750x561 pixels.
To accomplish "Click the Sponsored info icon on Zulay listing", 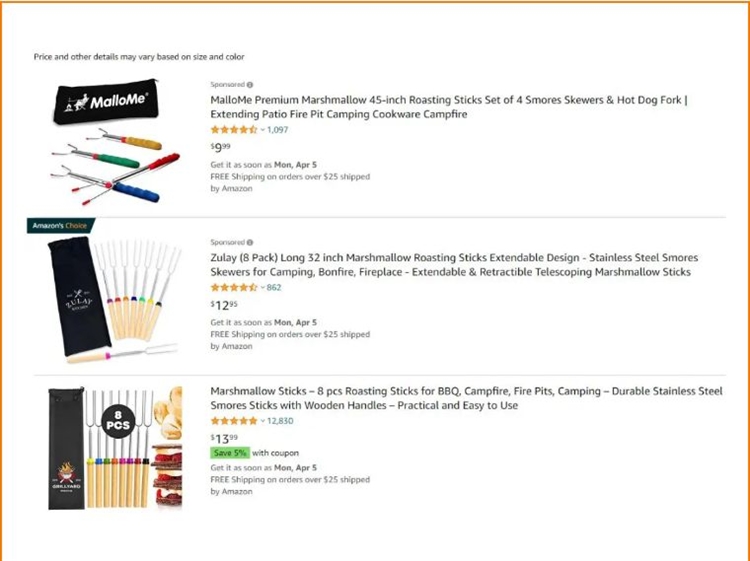I will [x=250, y=242].
